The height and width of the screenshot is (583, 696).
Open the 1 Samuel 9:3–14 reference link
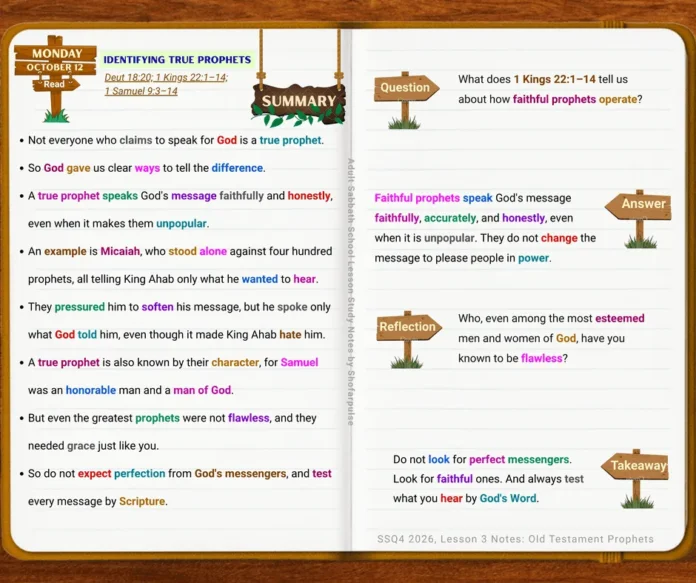[x=141, y=91]
